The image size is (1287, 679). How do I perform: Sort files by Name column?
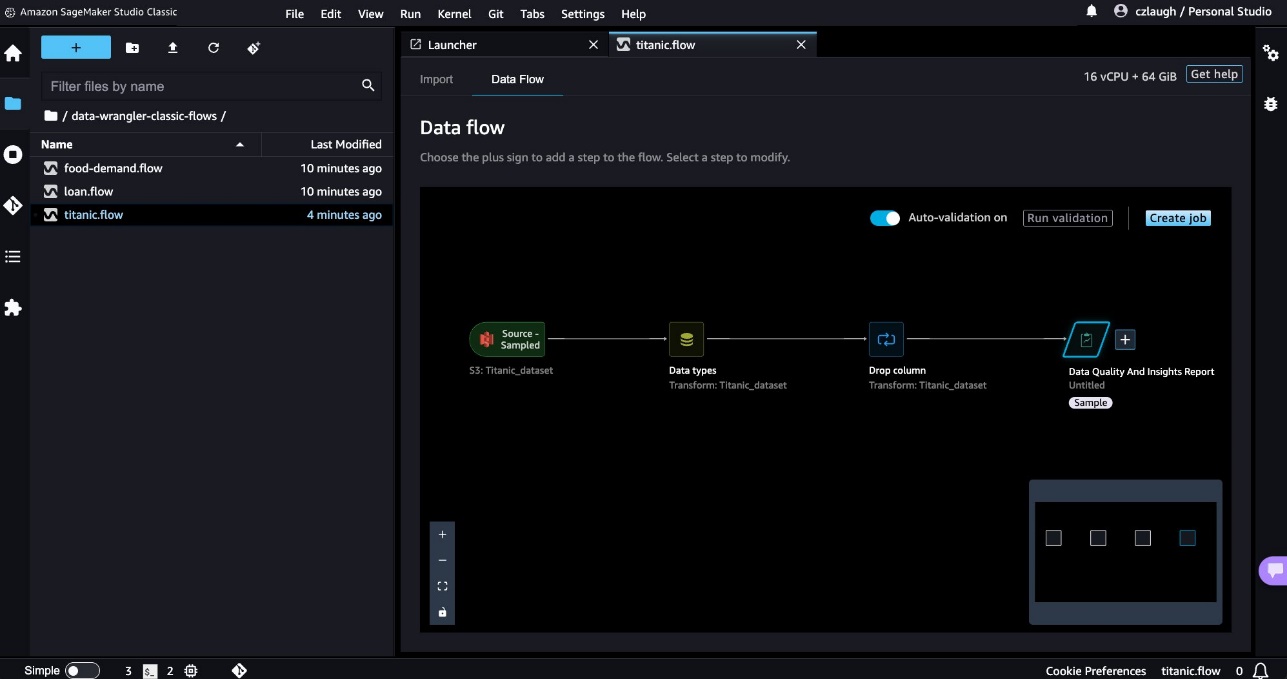click(x=57, y=145)
